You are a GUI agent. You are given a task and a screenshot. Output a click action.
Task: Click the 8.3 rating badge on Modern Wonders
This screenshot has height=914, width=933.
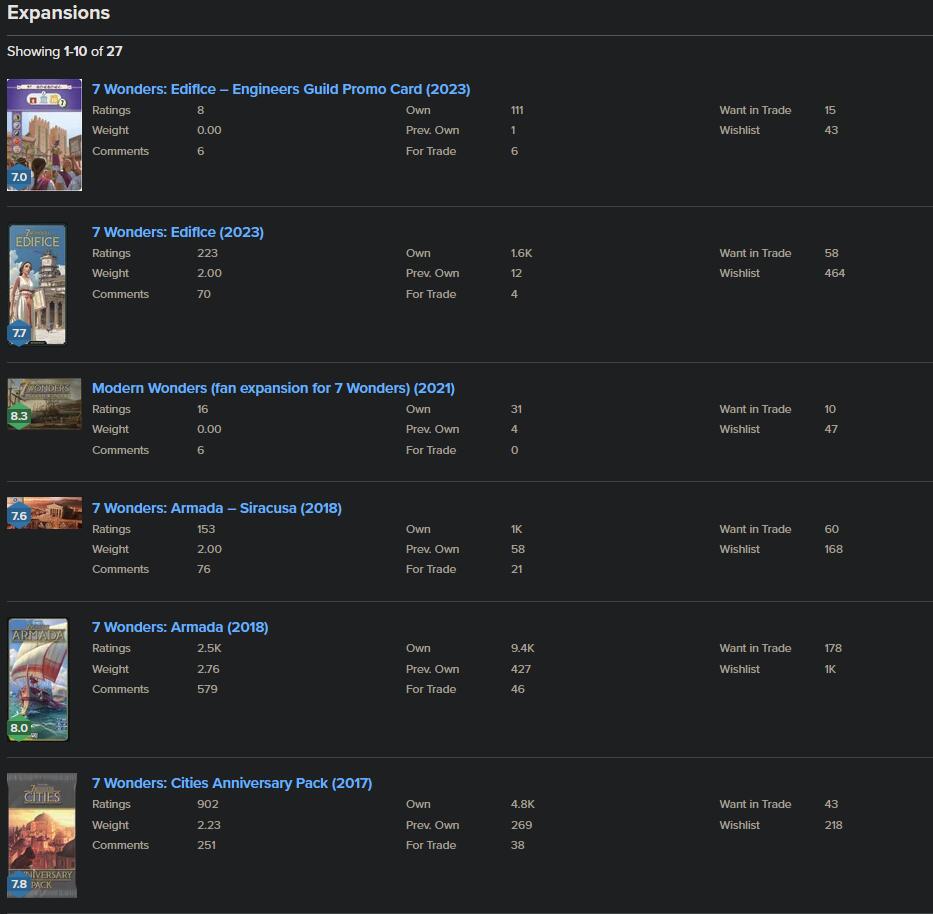[x=19, y=416]
